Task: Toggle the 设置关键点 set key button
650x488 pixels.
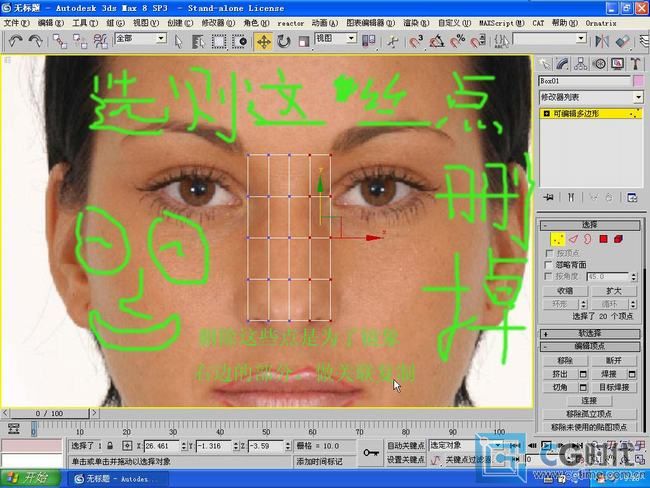Action: [x=405, y=459]
